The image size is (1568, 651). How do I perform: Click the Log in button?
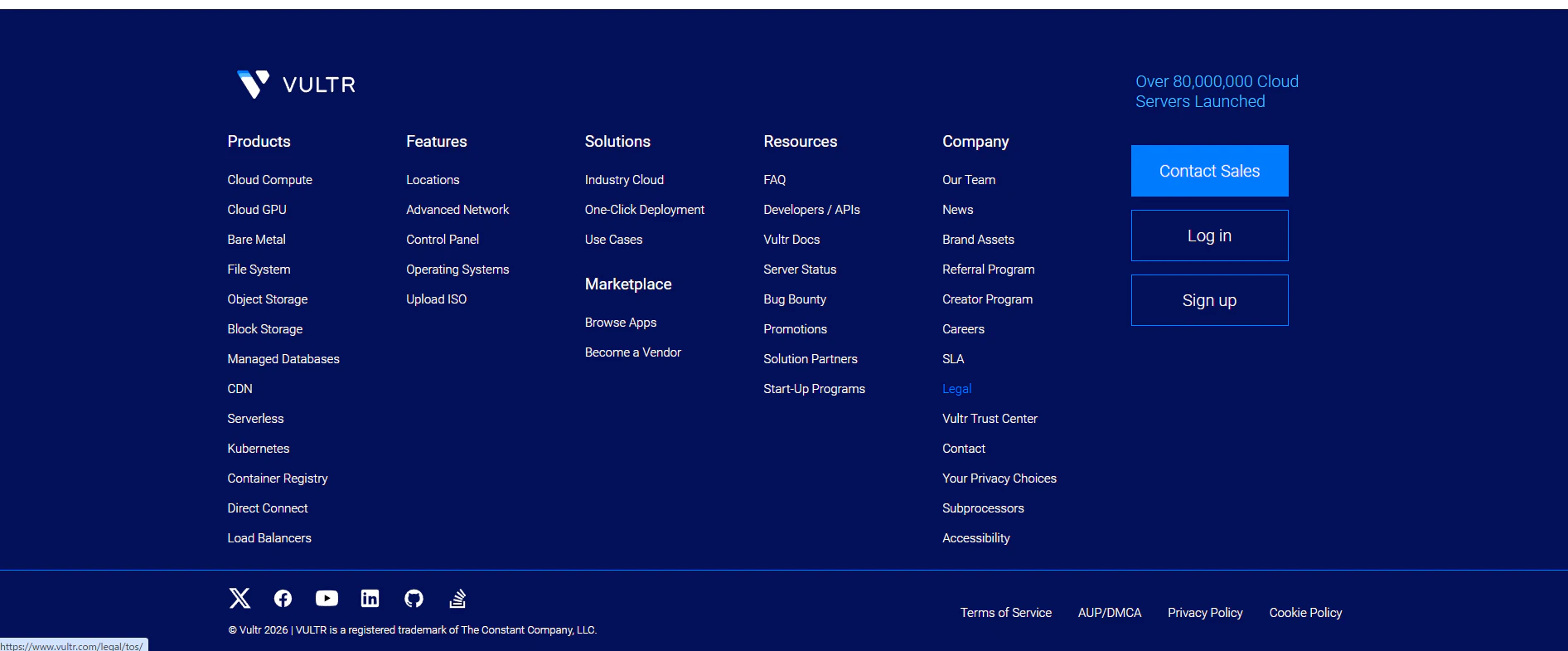(1209, 236)
